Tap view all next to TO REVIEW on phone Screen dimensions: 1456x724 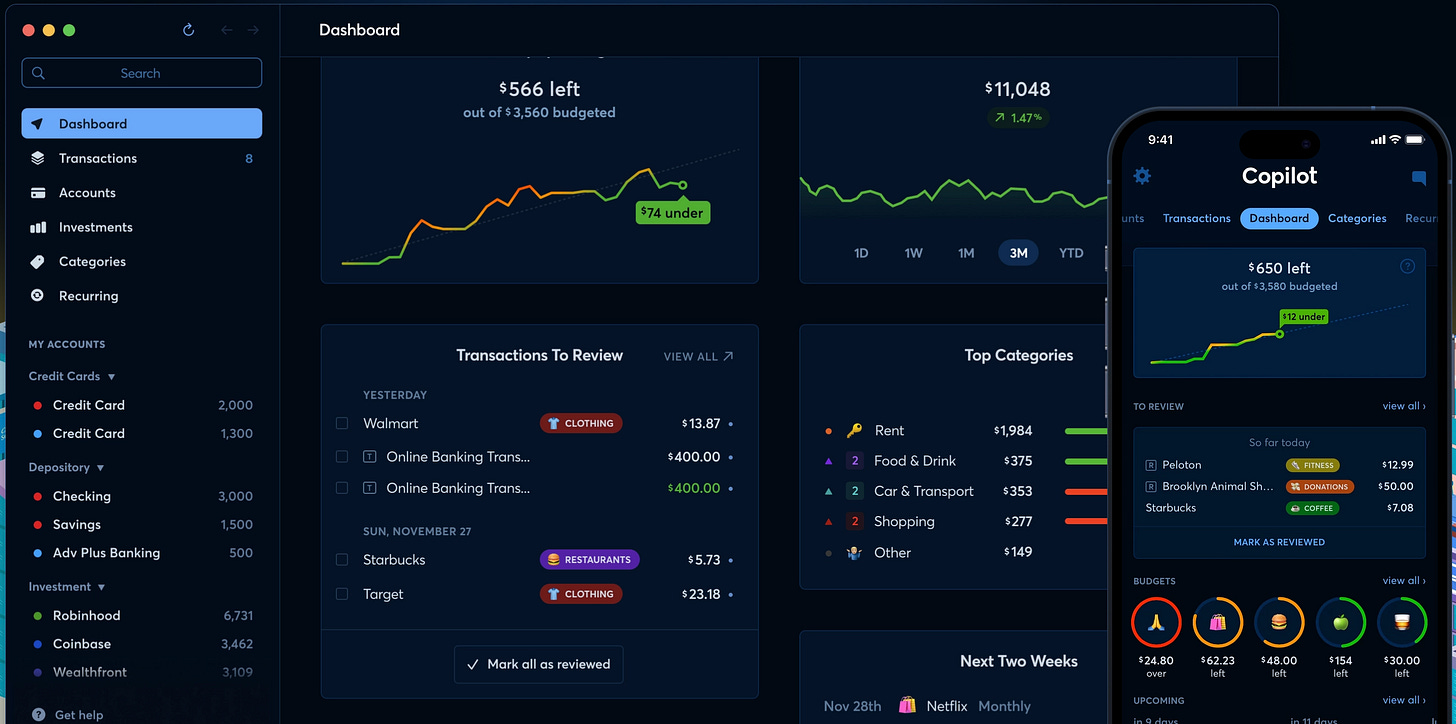coord(1404,406)
